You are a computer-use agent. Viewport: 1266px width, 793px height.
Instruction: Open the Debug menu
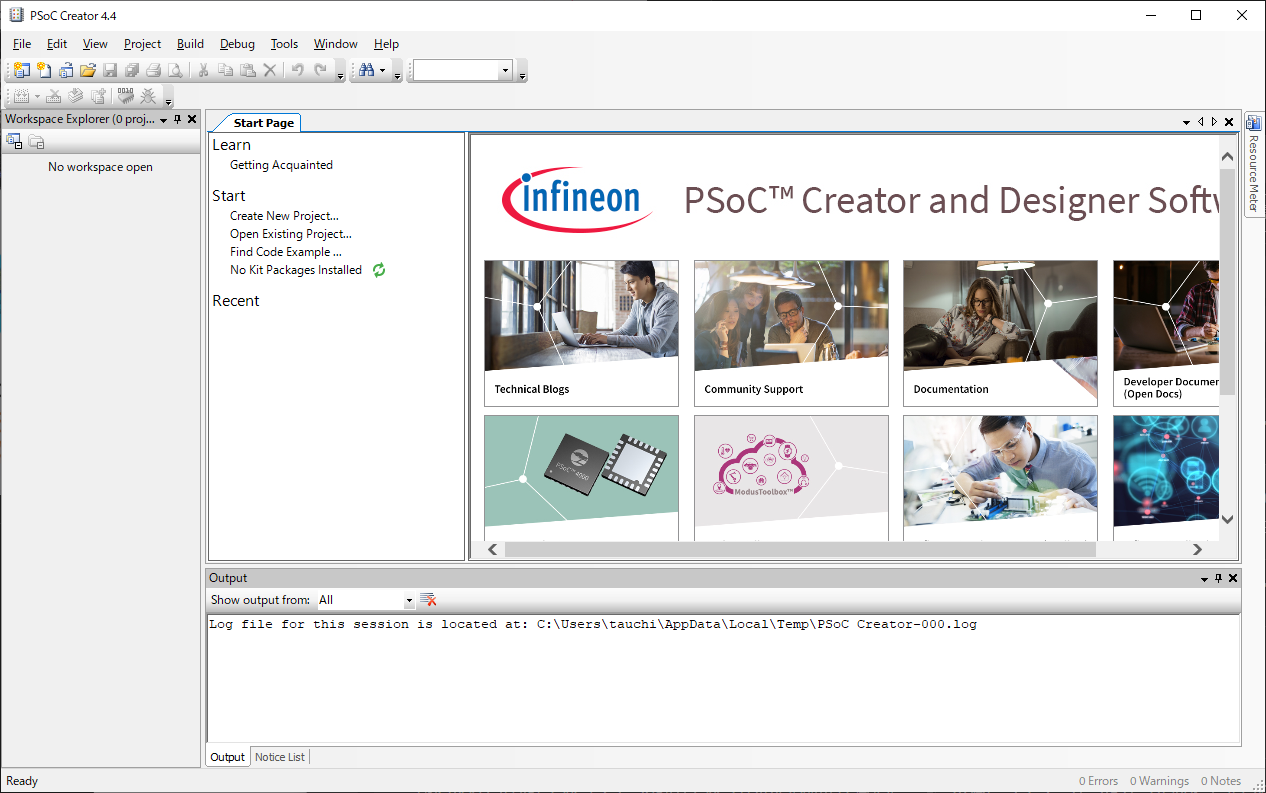(x=237, y=44)
